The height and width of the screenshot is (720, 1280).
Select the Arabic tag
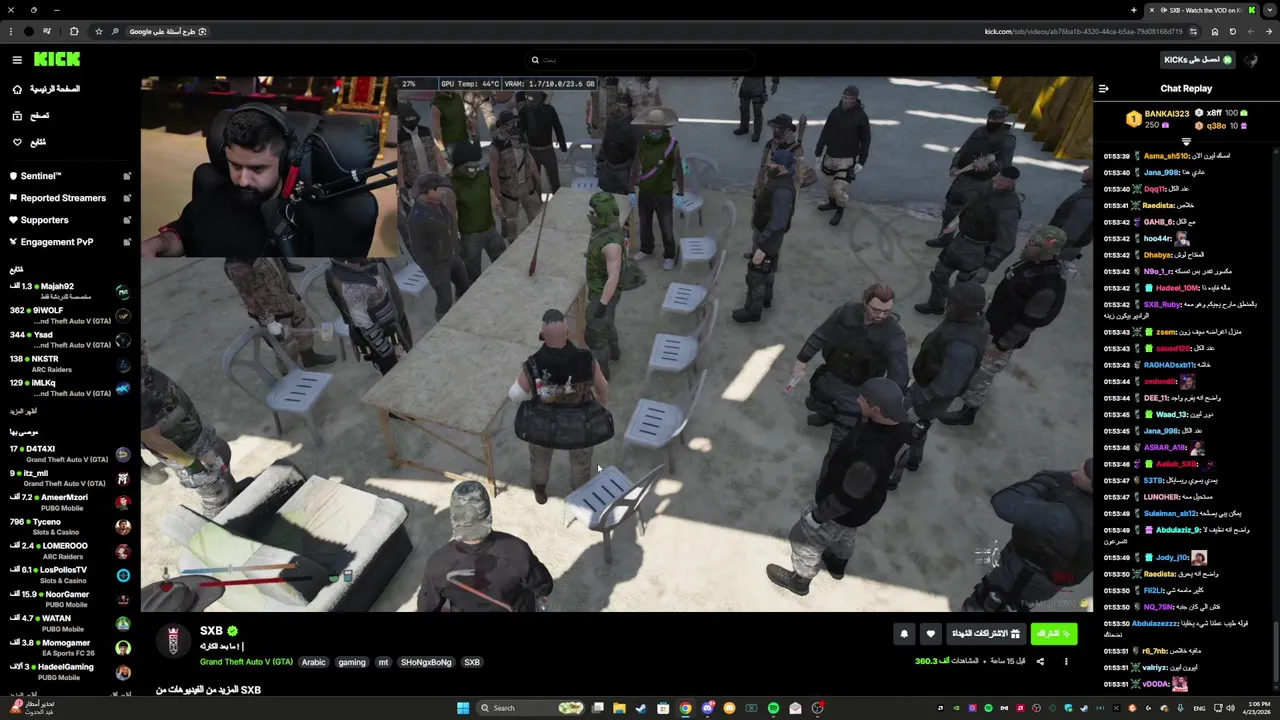tap(314, 662)
